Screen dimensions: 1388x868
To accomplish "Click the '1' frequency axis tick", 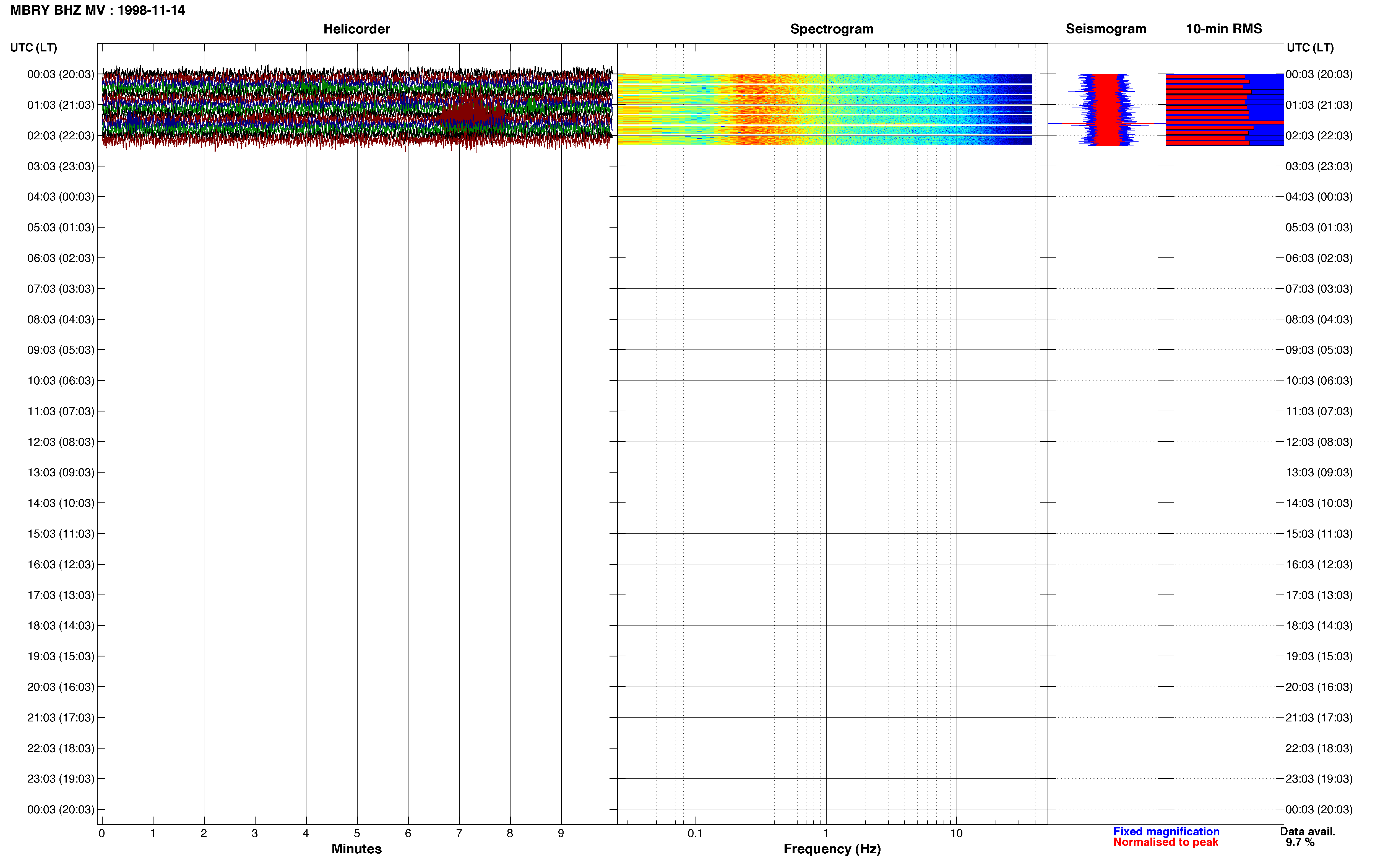I will (826, 833).
